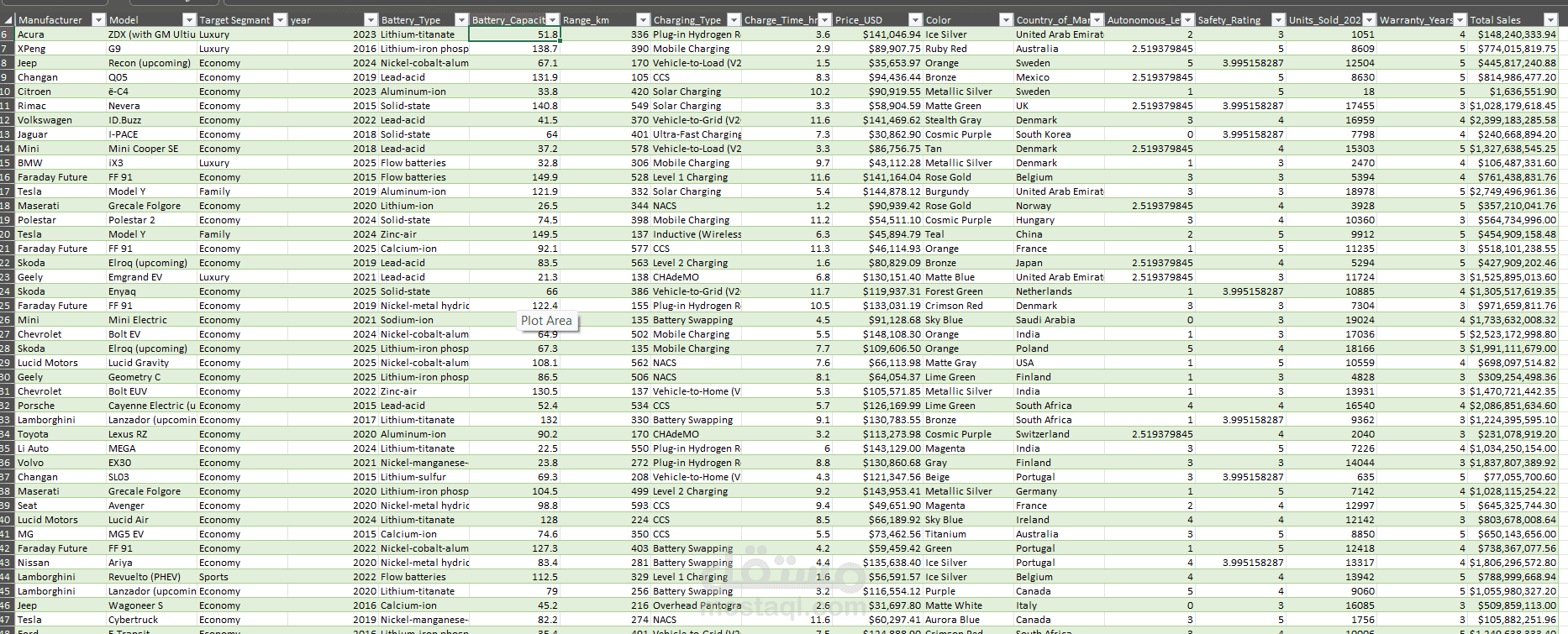The width and height of the screenshot is (1568, 634).
Task: Click the Bolt EV model cell
Action: tap(151, 334)
